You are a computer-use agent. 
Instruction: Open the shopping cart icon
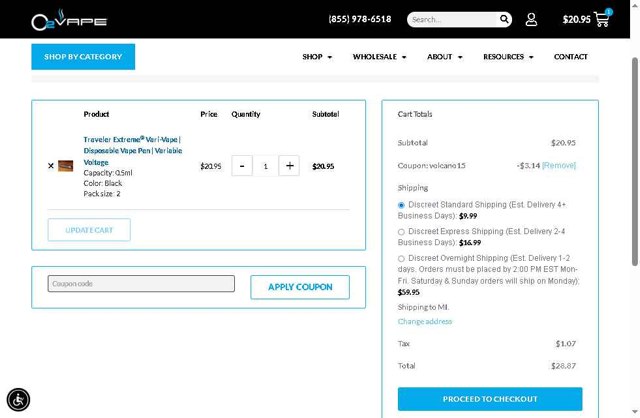[x=602, y=19]
